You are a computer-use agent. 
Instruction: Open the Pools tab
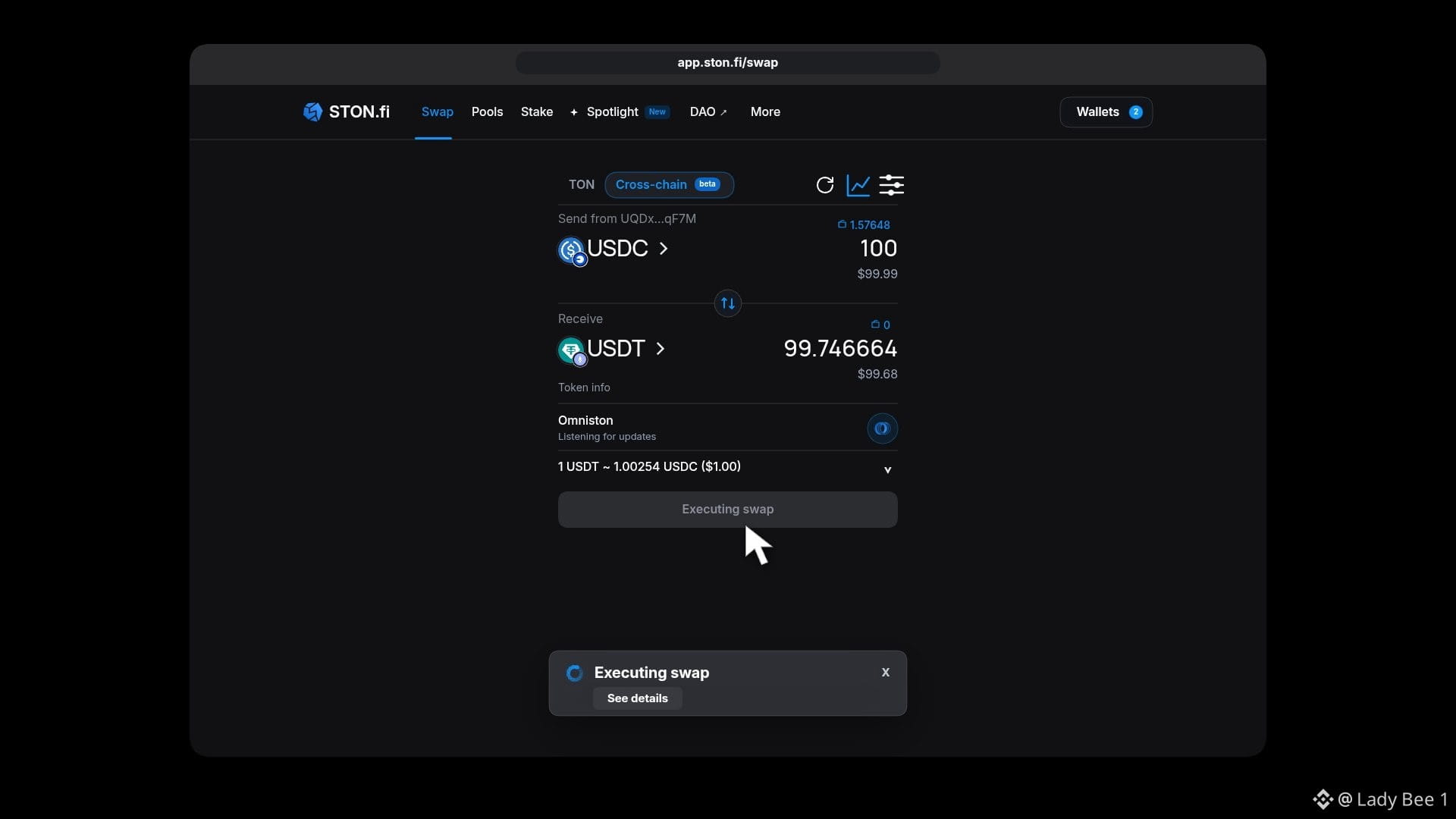[487, 111]
